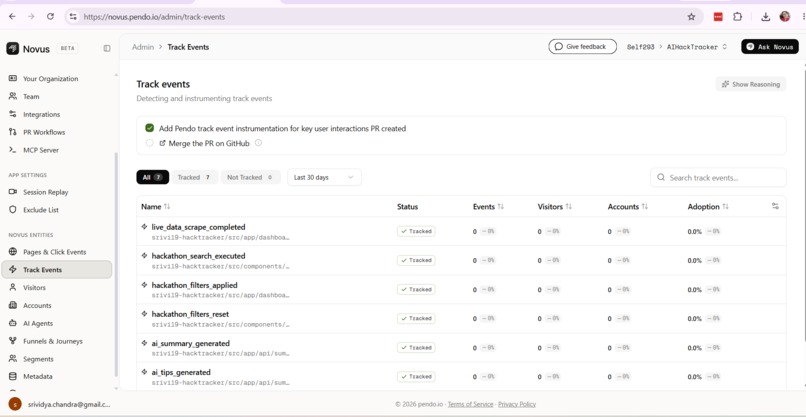Open hackathon_search_executed event

(198, 256)
